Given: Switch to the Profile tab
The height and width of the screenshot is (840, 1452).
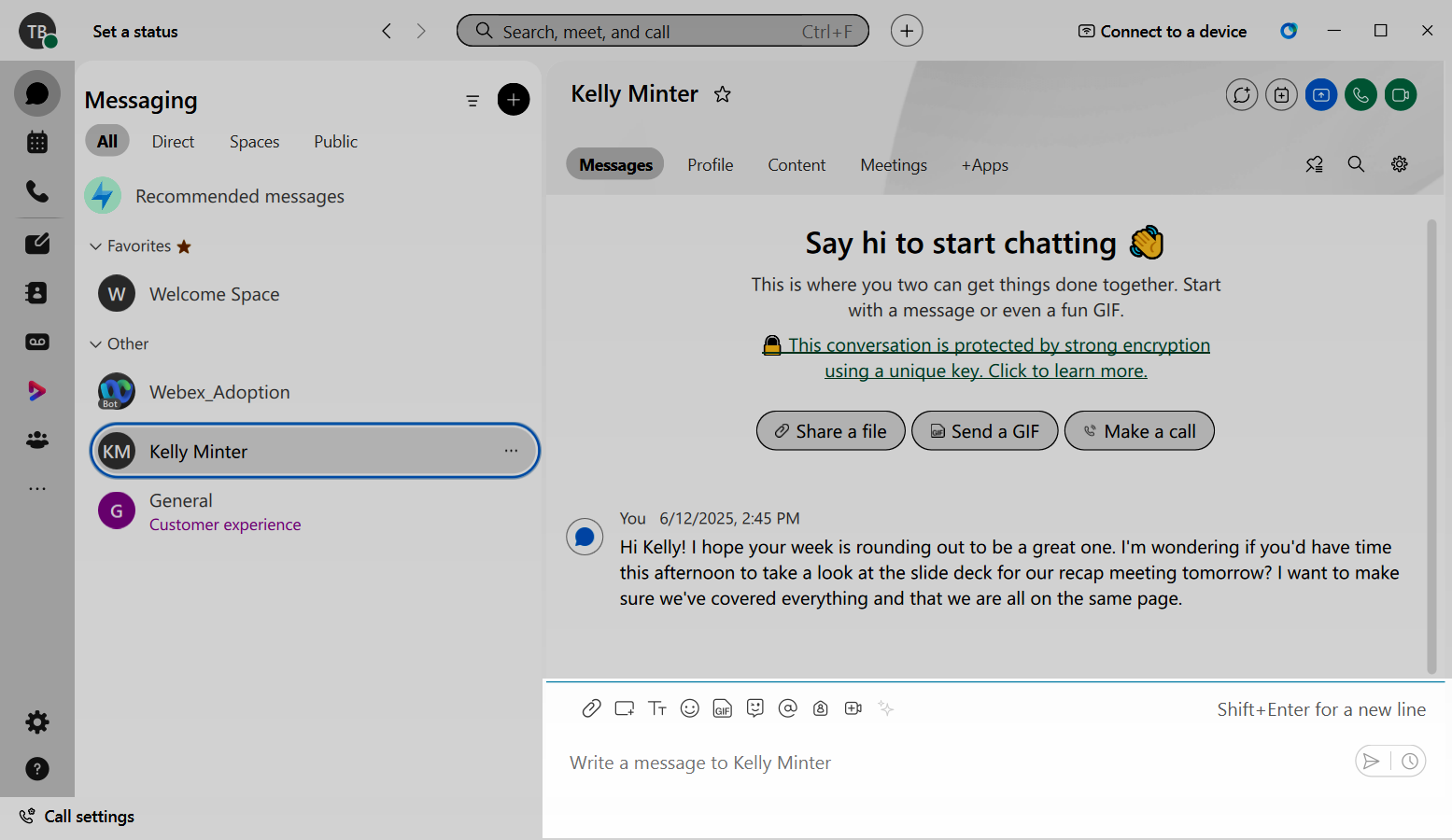Looking at the screenshot, I should pyautogui.click(x=711, y=165).
